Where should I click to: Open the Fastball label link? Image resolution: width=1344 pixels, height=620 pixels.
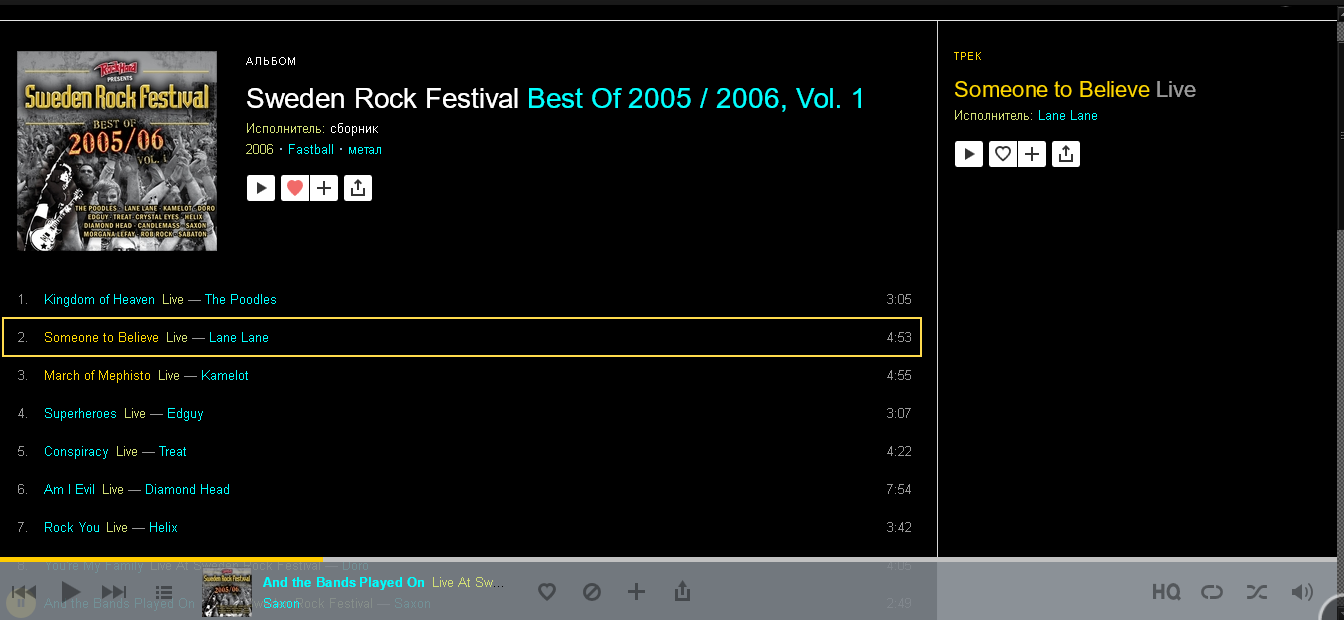309,150
